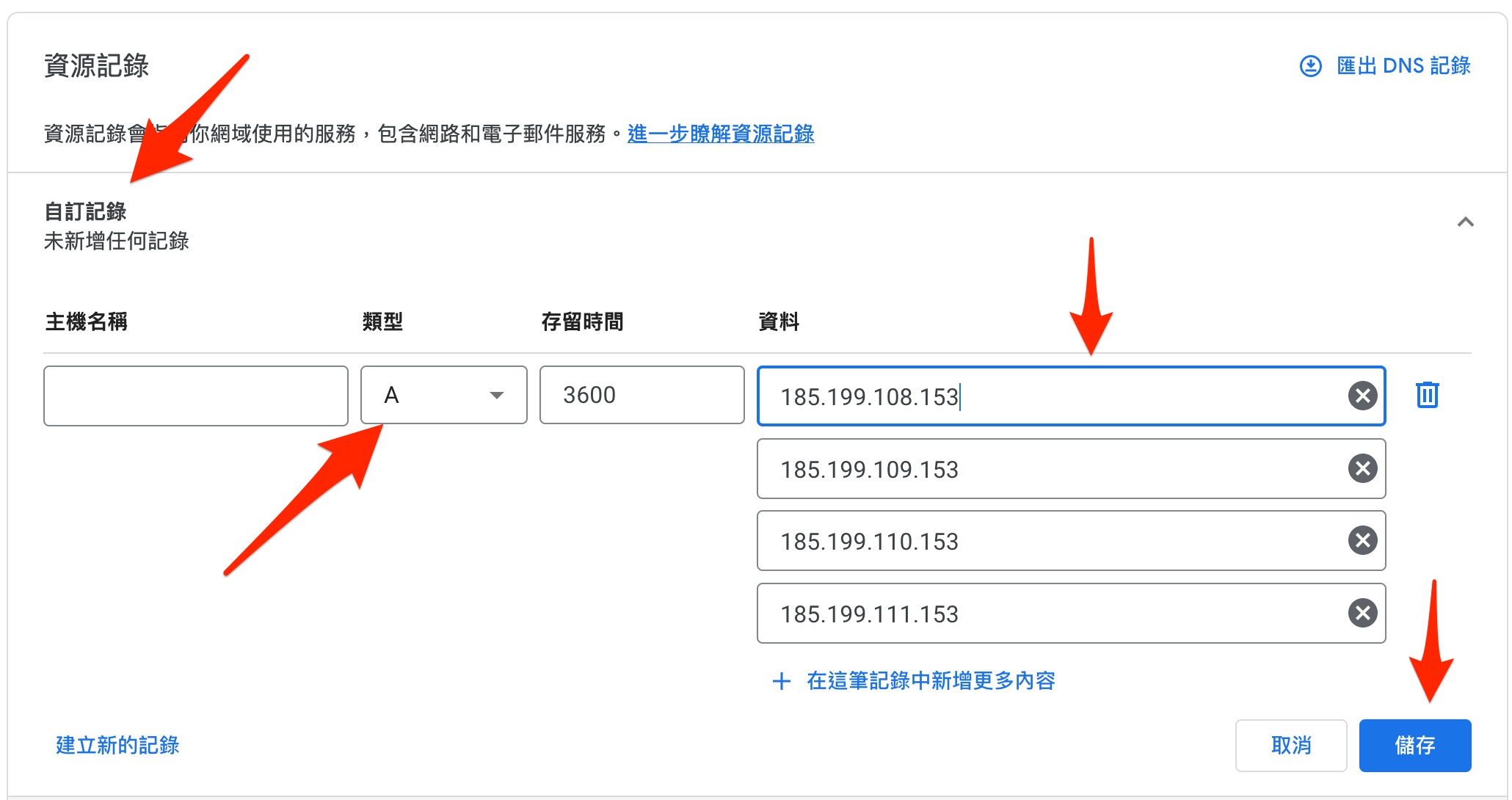Delete this record with the trash icon
1512x800 pixels.
pyautogui.click(x=1427, y=395)
